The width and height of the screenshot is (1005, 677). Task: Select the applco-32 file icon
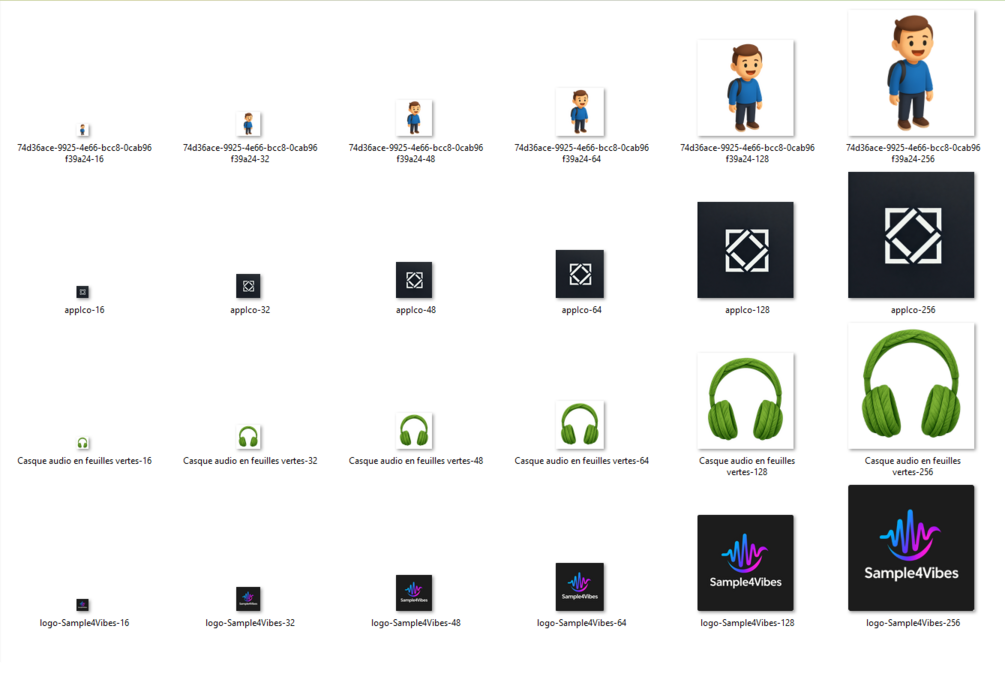(x=248, y=286)
